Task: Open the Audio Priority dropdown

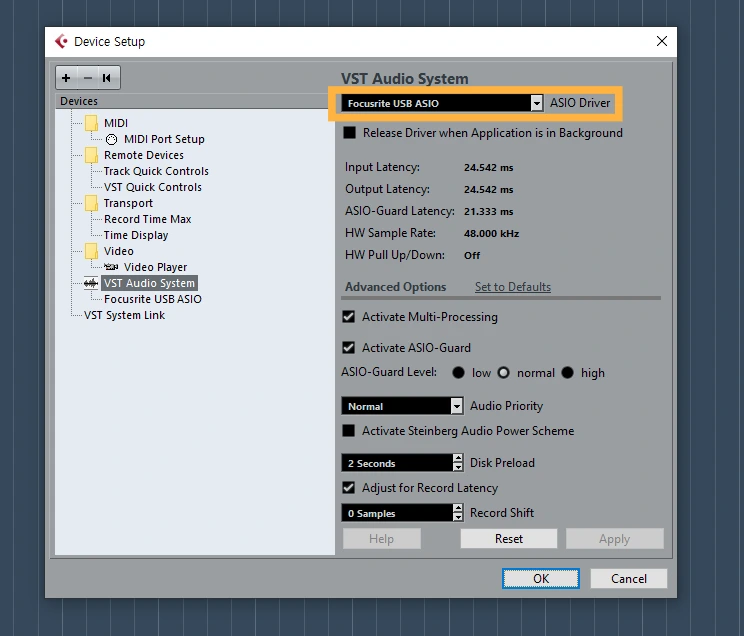Action: point(456,406)
